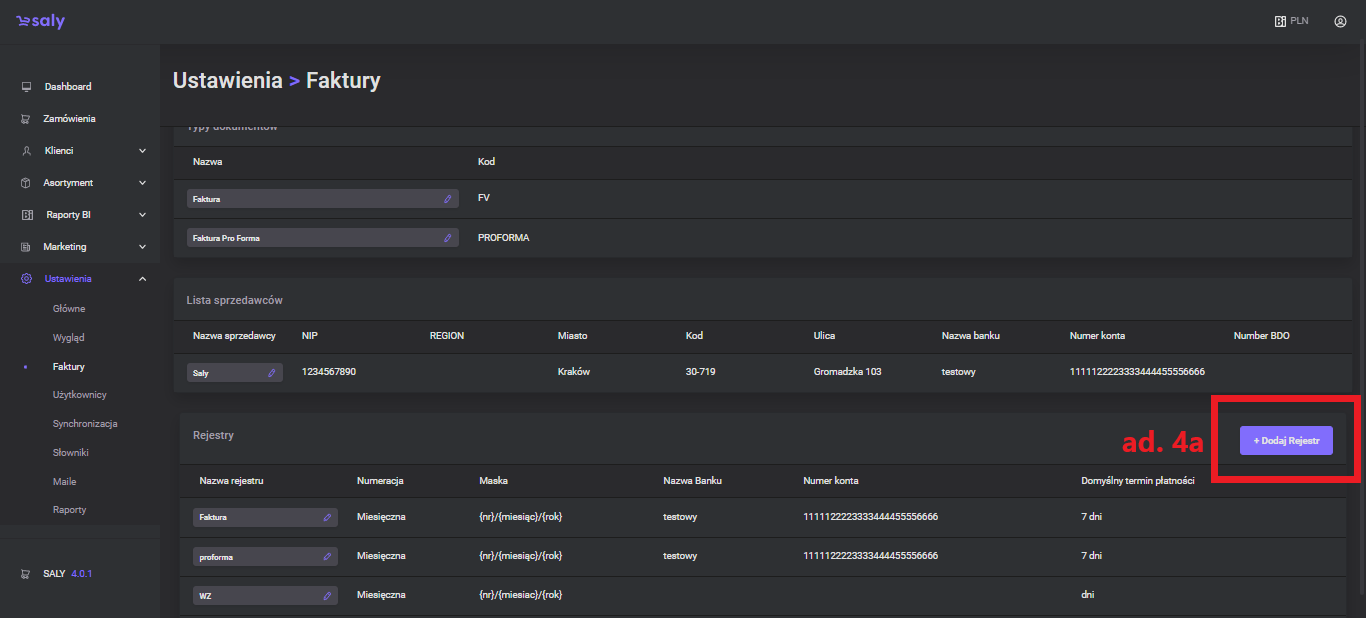1366x618 pixels.
Task: Click pencil icon on WZ registry
Action: click(327, 596)
